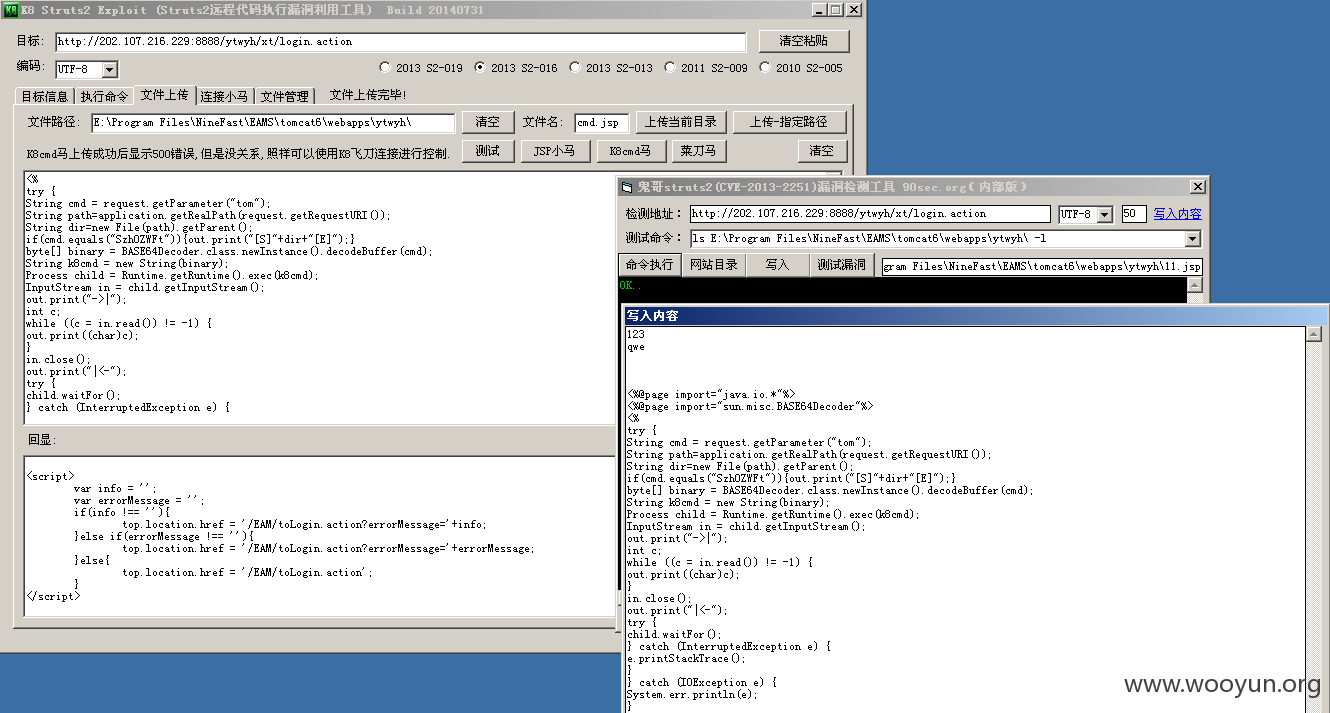This screenshot has width=1330, height=713.
Task: Click the K8cmd马 button
Action: point(630,151)
